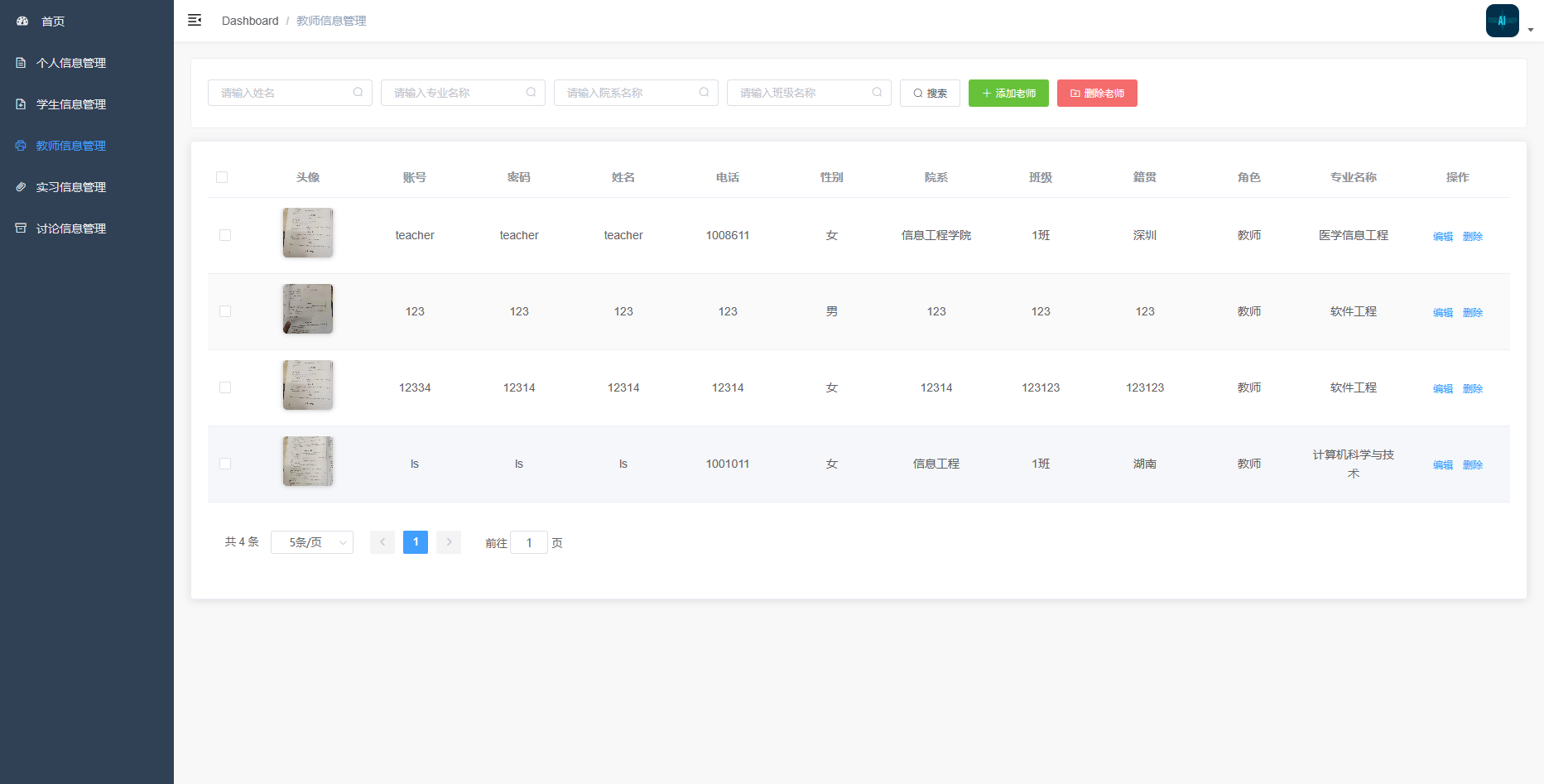This screenshot has width=1544, height=784.
Task: Click search icon in department name field
Action: click(x=704, y=93)
